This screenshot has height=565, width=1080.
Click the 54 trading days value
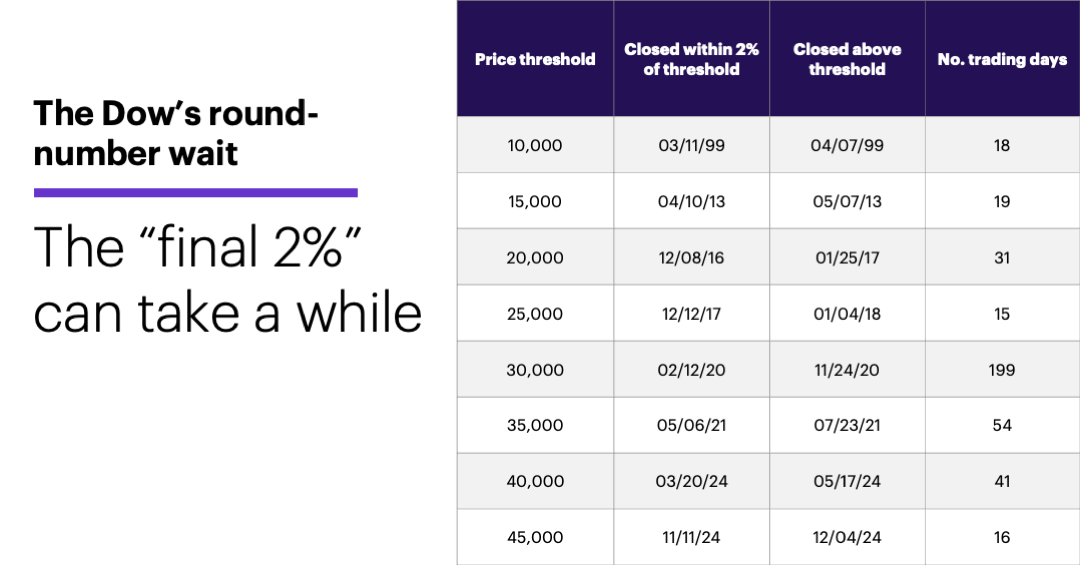pyautogui.click(x=1002, y=425)
